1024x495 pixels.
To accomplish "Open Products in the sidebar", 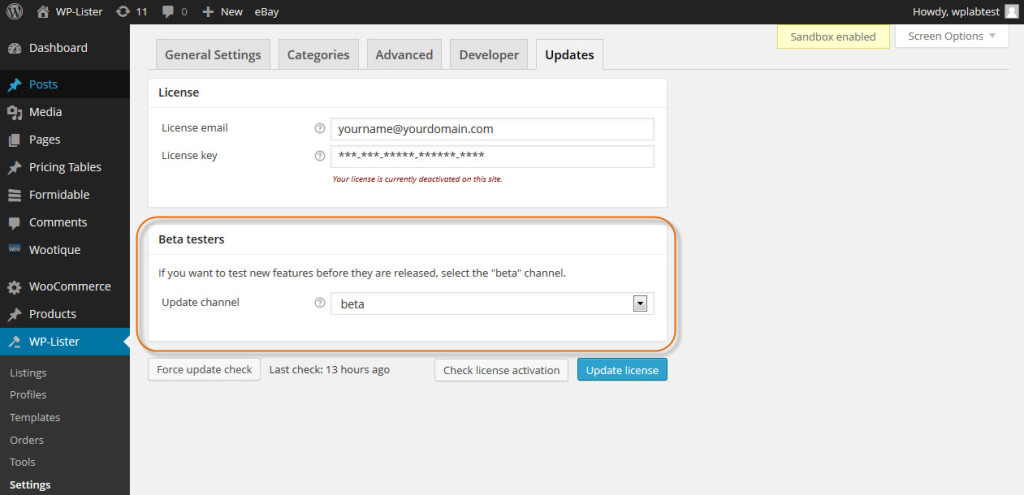I will pyautogui.click(x=52, y=313).
